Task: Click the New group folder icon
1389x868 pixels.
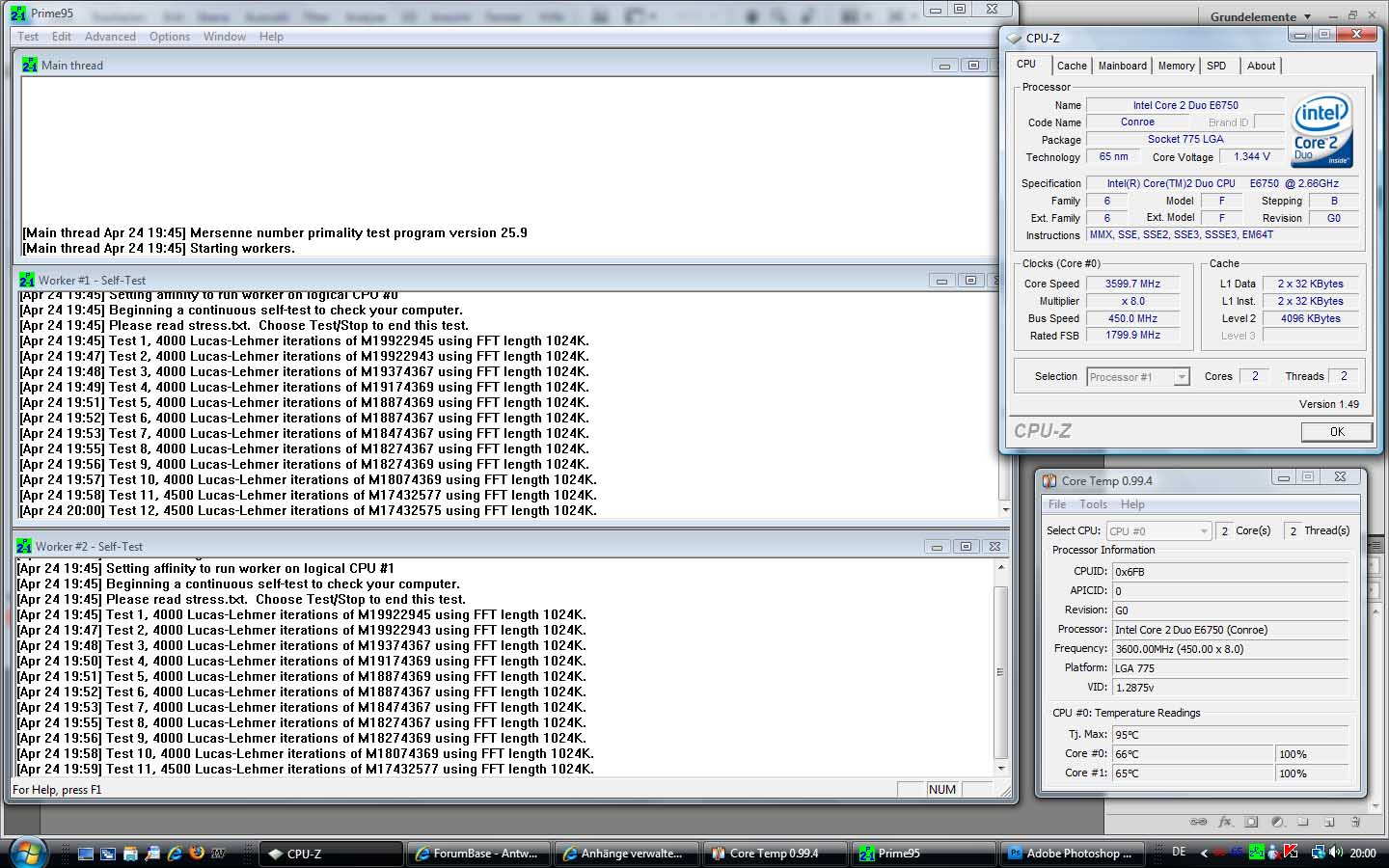Action: [1303, 823]
